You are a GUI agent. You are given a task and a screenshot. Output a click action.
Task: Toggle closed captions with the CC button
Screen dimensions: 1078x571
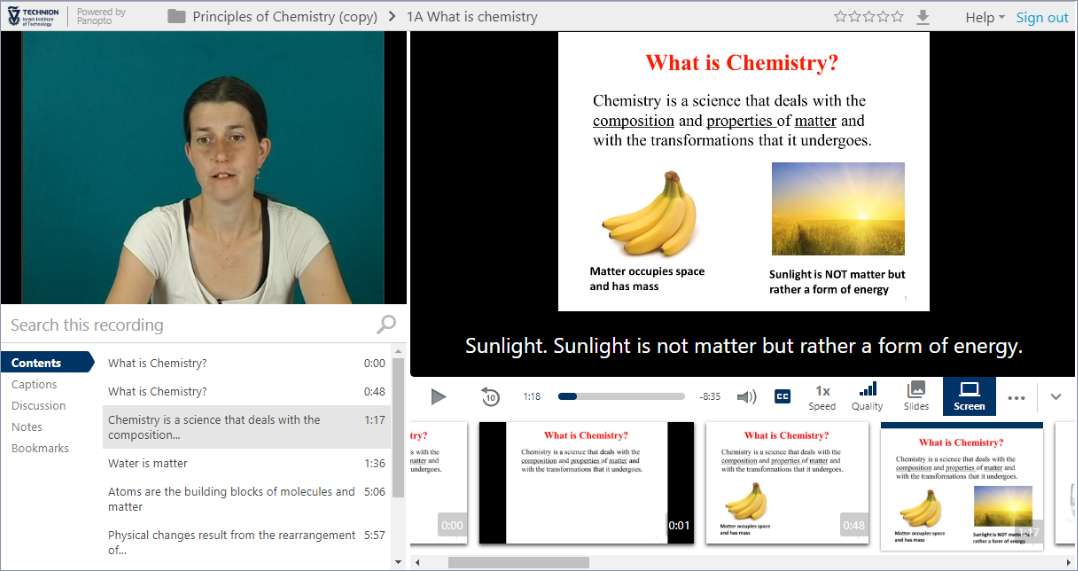(782, 396)
